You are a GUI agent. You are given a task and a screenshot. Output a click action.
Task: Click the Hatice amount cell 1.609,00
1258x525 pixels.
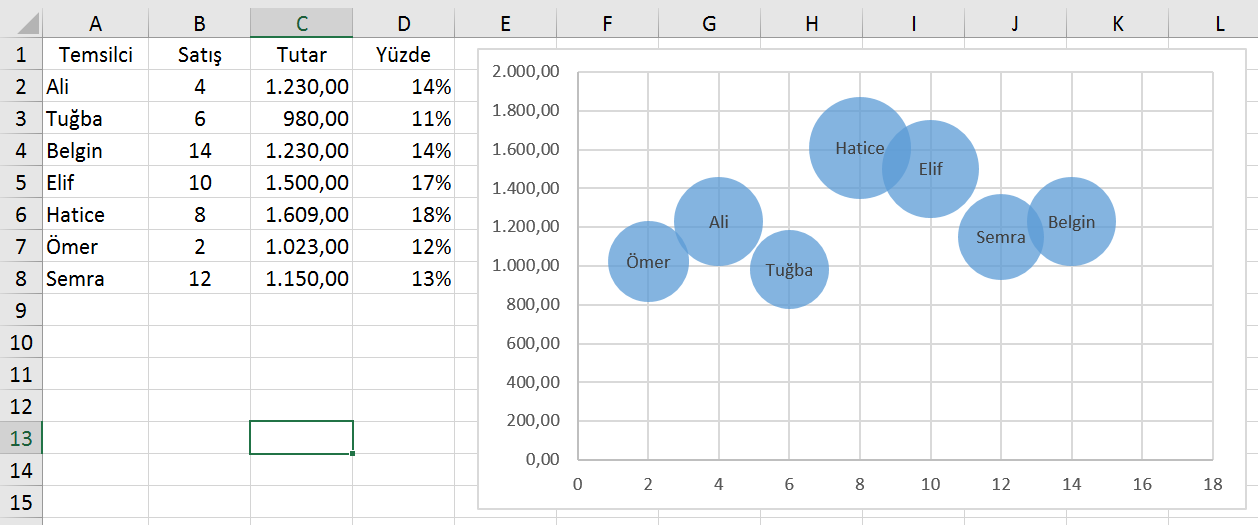click(301, 215)
